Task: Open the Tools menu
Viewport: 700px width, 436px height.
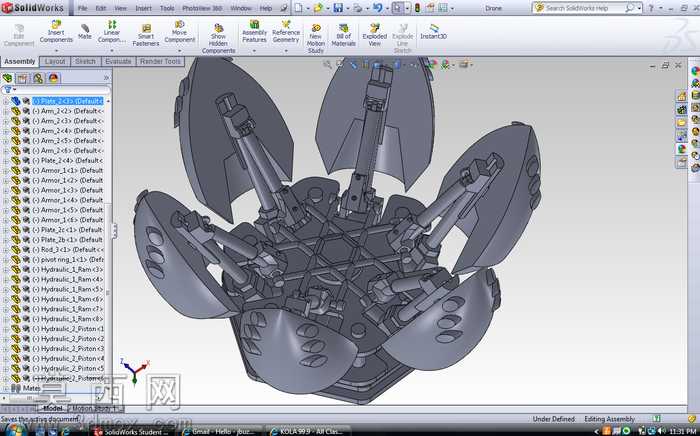Action: [167, 8]
